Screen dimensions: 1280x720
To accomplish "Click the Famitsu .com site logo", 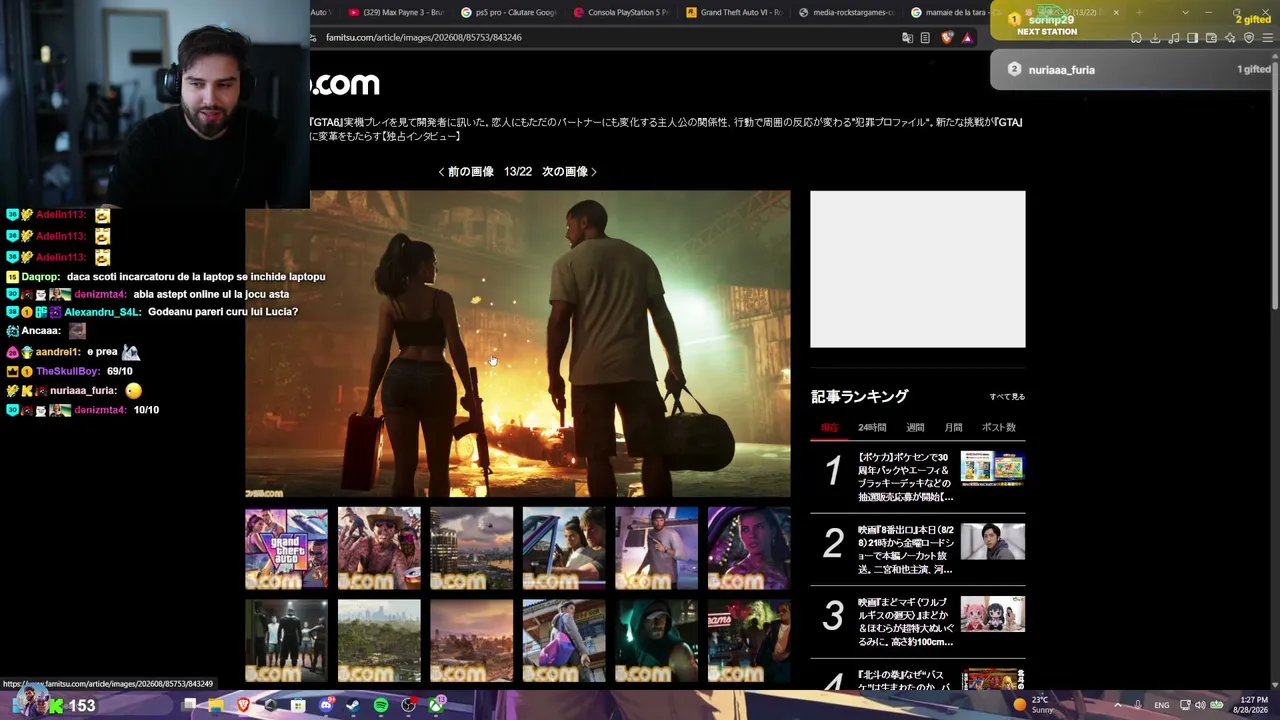I will (345, 85).
